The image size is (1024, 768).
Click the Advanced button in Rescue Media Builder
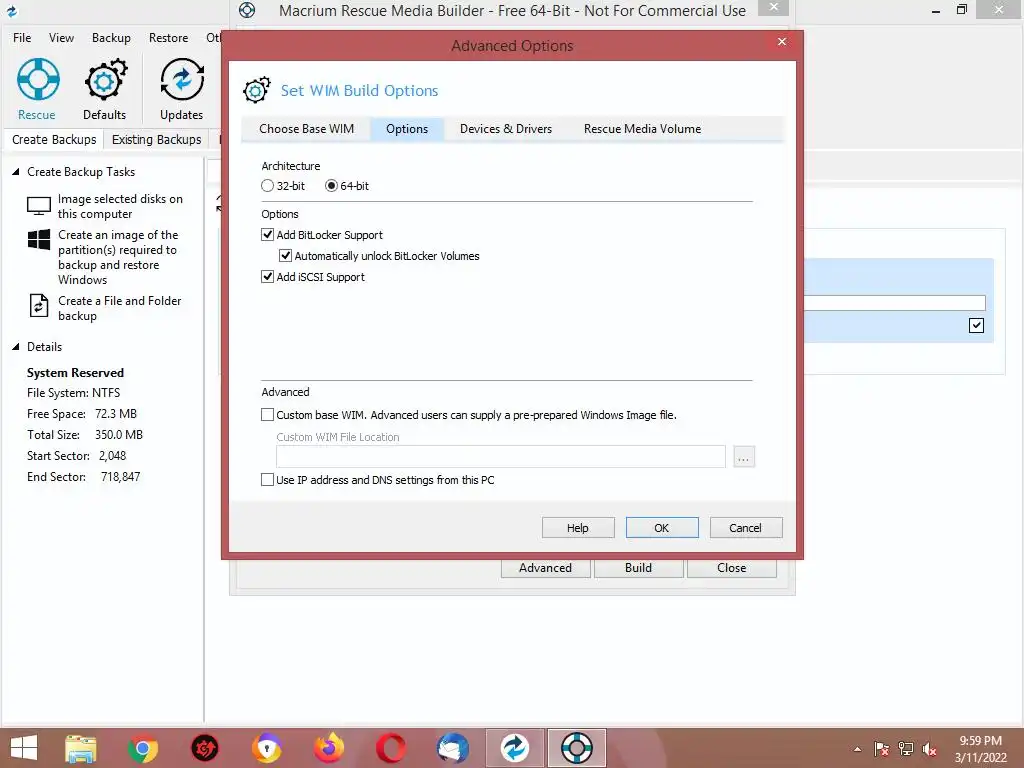[545, 568]
